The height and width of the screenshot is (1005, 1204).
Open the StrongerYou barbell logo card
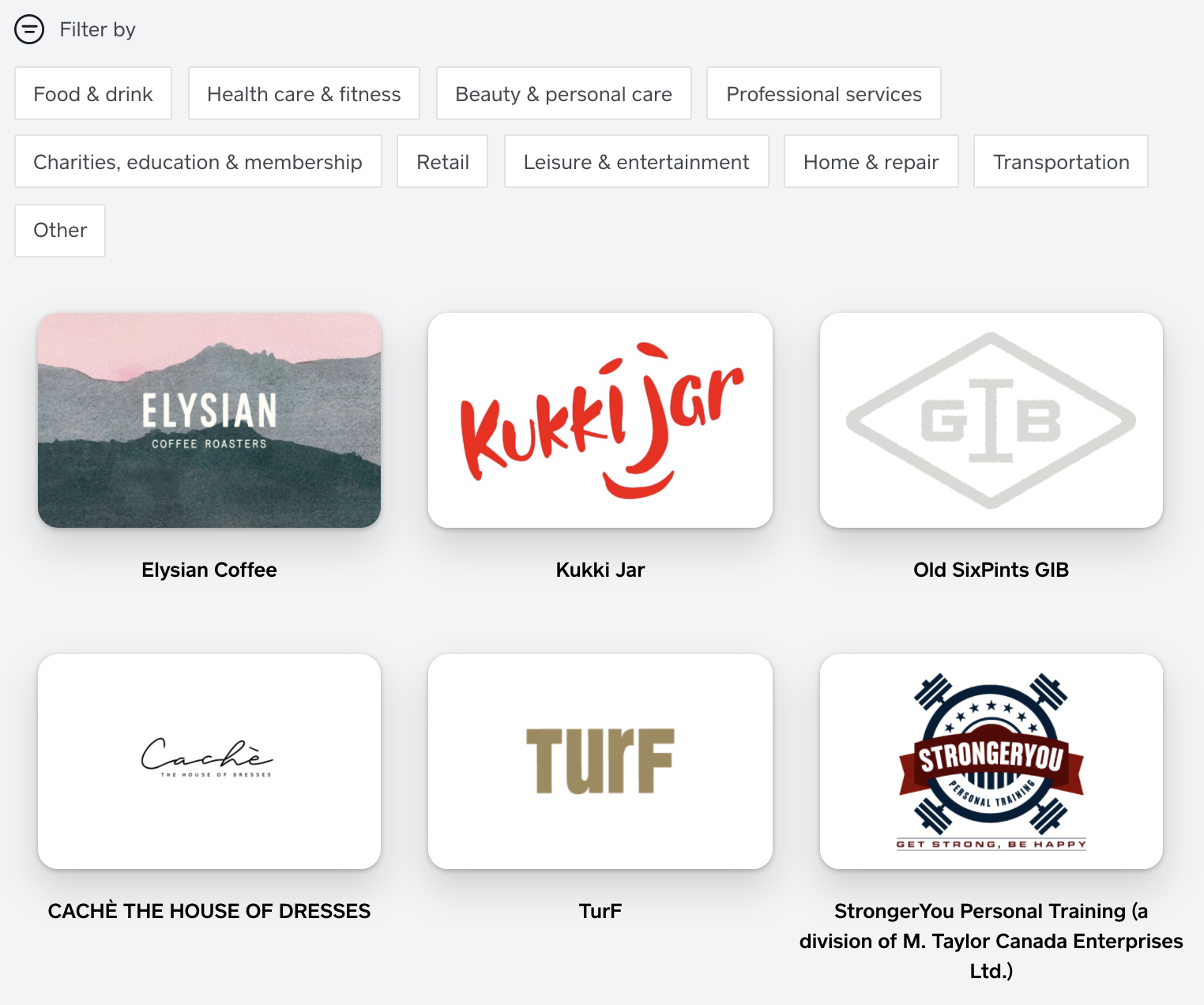(x=991, y=762)
